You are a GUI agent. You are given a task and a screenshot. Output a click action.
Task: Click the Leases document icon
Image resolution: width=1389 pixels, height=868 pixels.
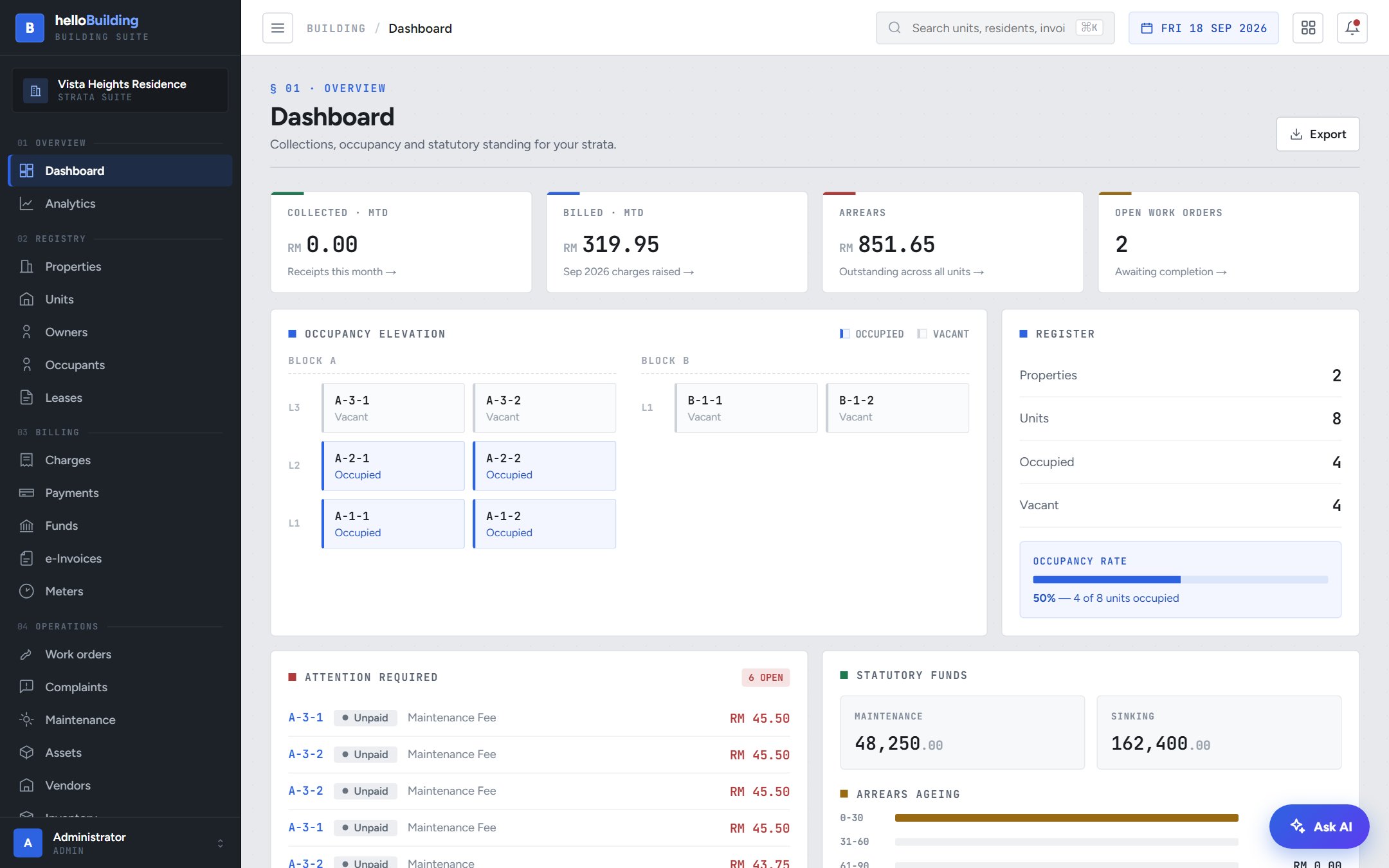[x=26, y=397]
